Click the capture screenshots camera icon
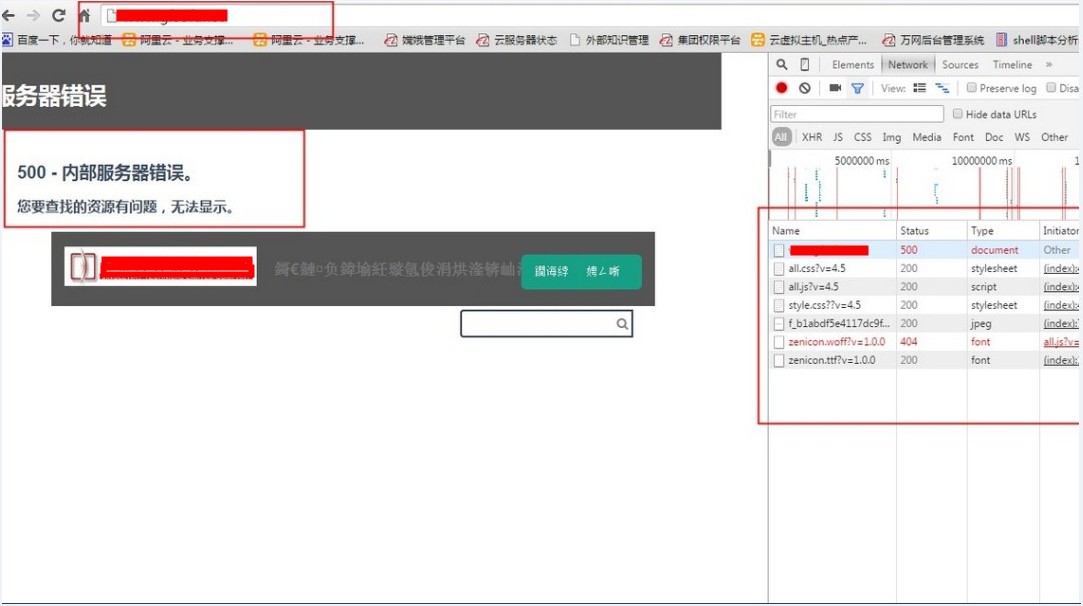The height and width of the screenshot is (606, 1083). pos(835,88)
